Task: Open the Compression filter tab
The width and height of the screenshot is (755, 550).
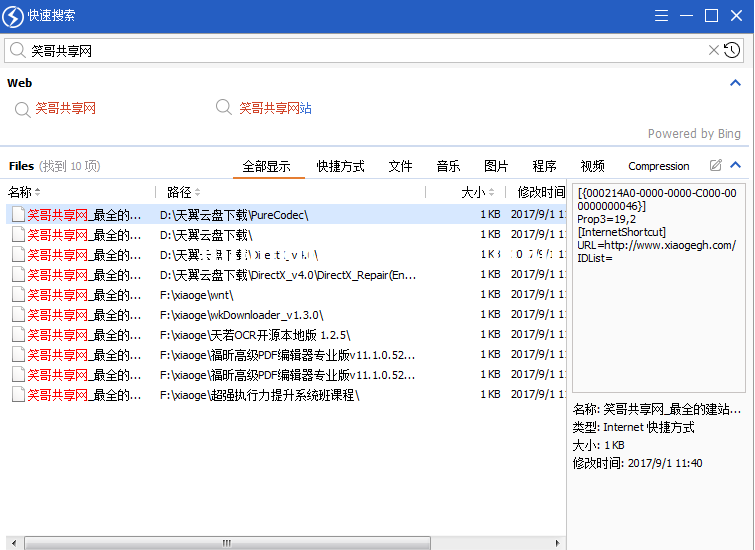Action: 658,166
